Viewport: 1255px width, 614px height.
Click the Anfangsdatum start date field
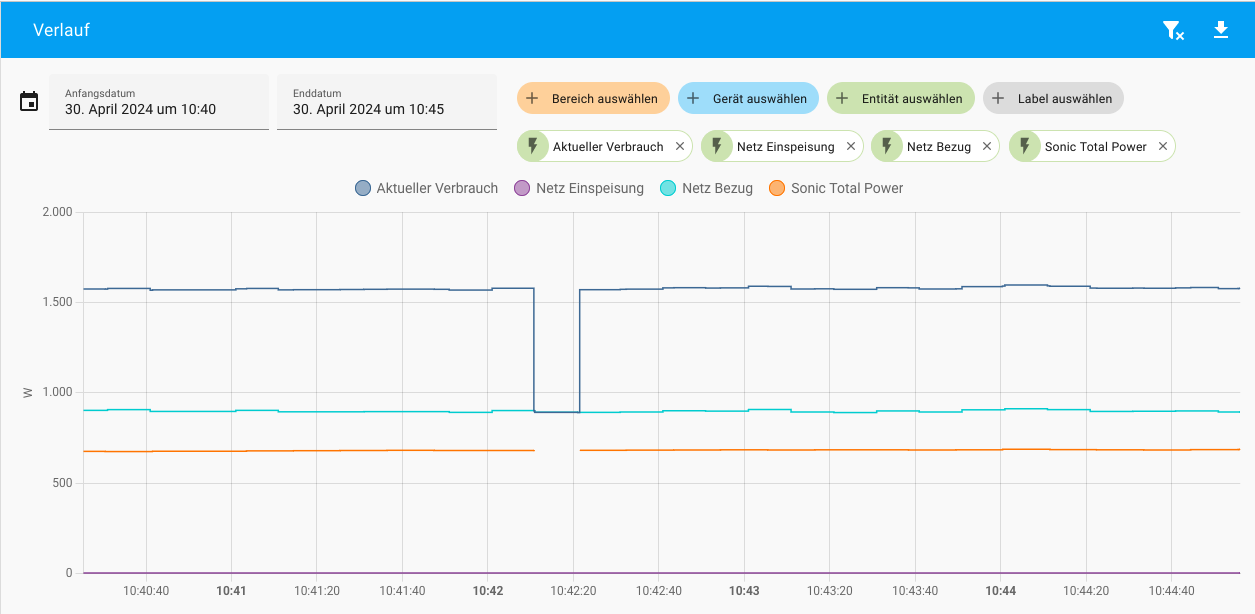point(159,102)
